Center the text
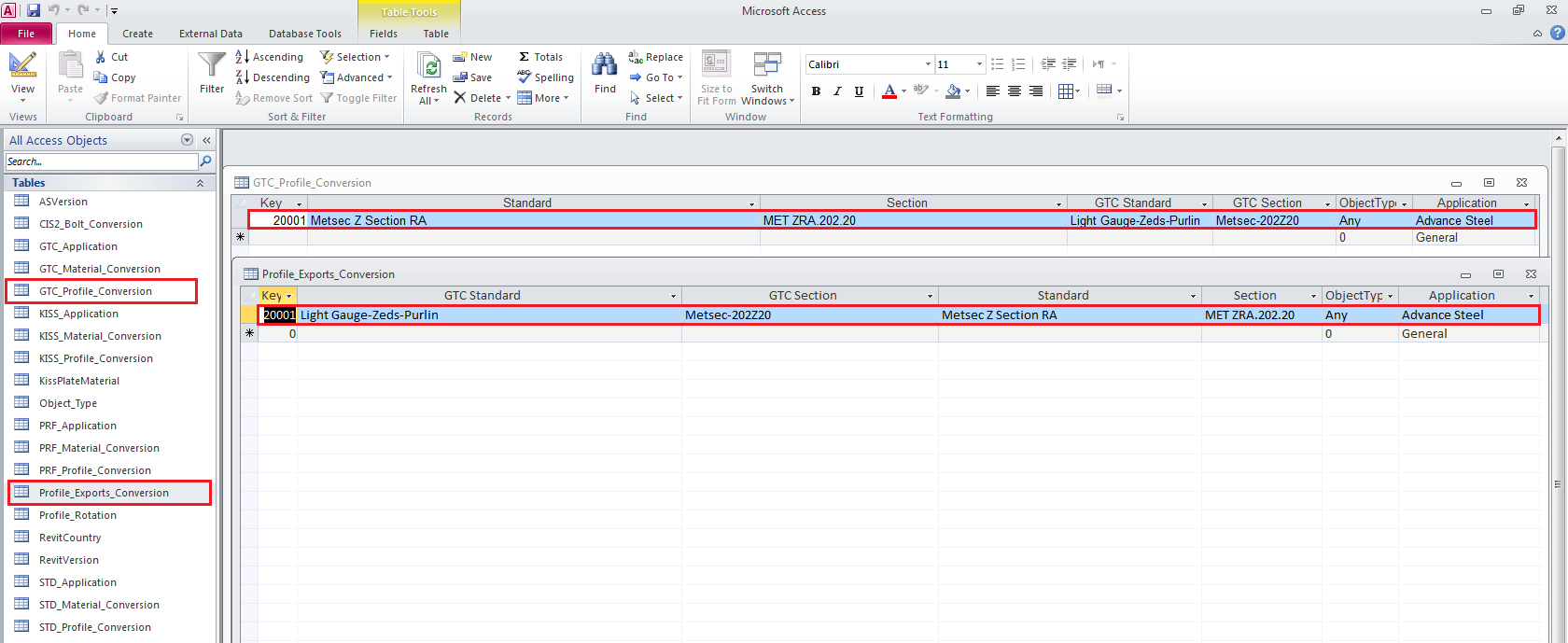The width and height of the screenshot is (1568, 643). [1014, 91]
